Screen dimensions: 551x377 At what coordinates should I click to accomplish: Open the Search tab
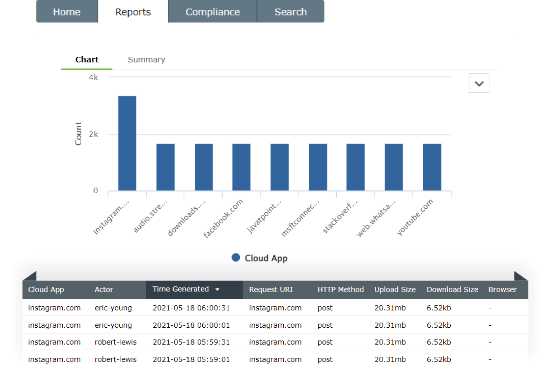tap(291, 12)
